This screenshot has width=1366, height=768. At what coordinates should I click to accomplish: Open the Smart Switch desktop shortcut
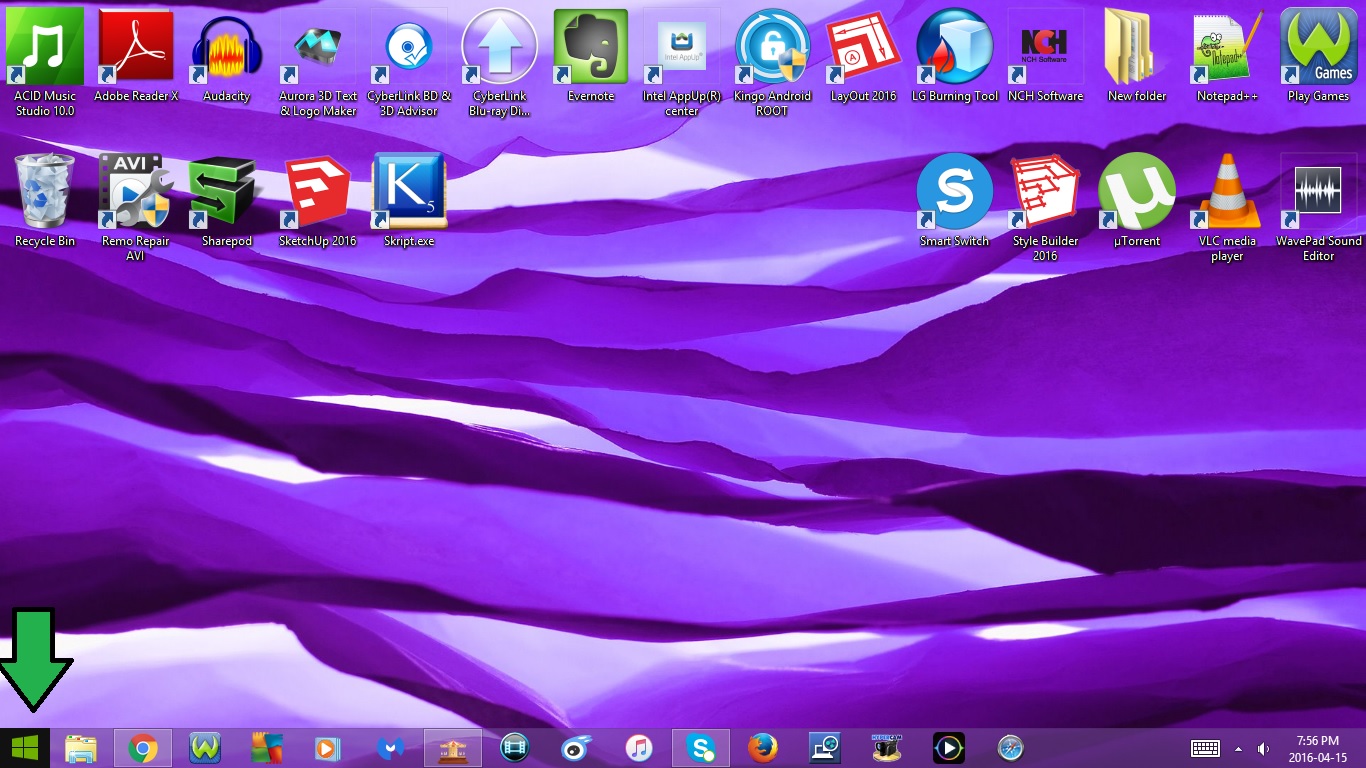955,201
